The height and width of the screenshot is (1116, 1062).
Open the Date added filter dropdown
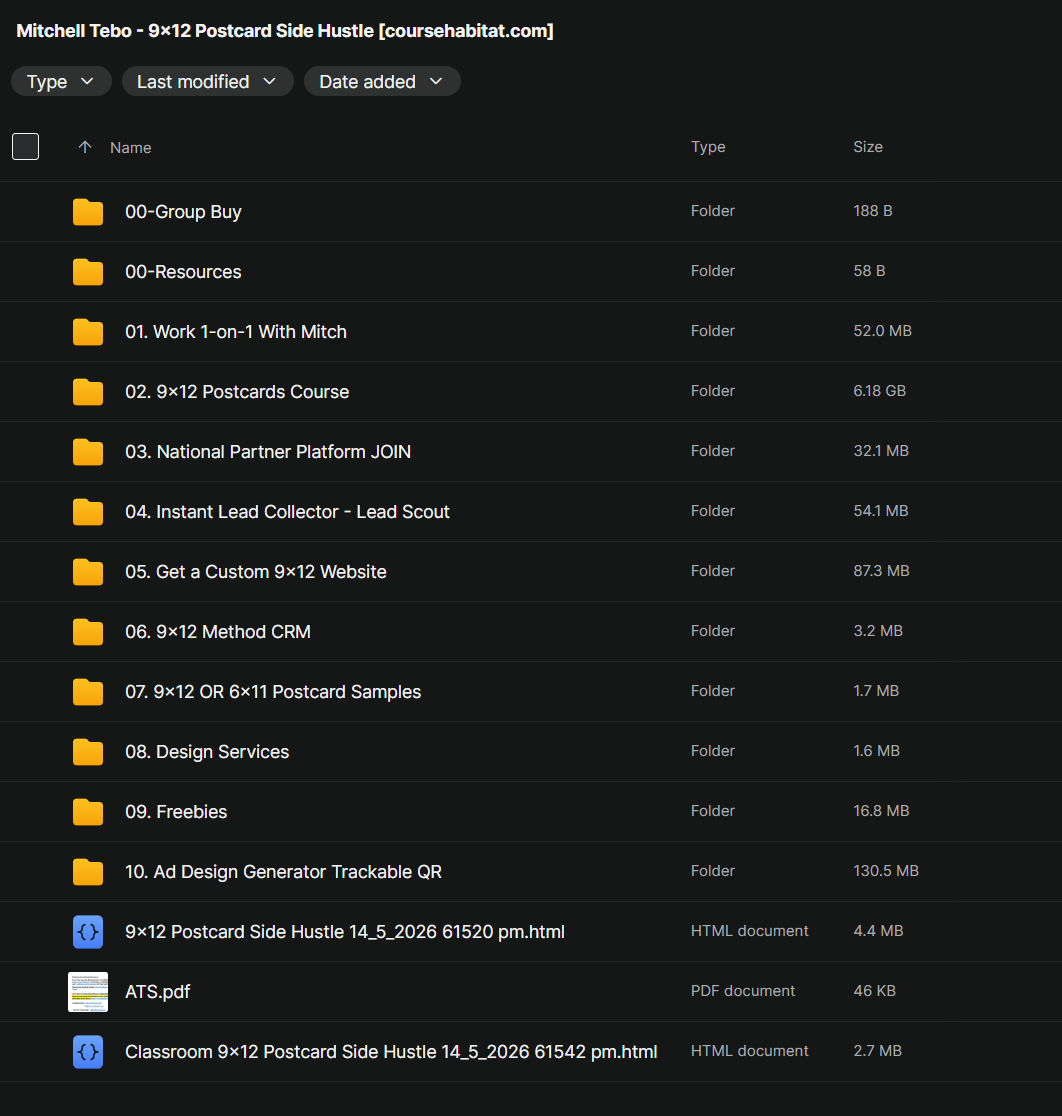point(382,82)
